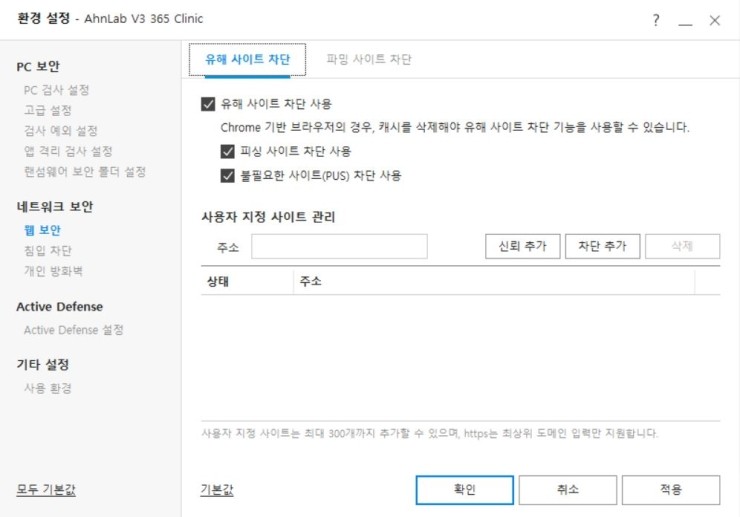Open Active Defense 설정 in sidebar
740x517 pixels.
tap(74, 330)
